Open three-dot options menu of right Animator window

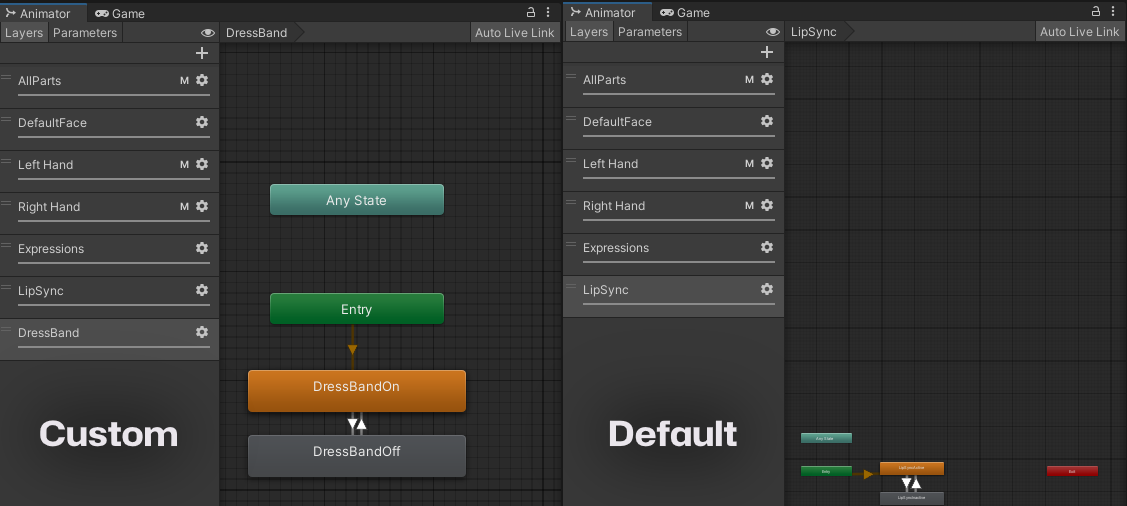[x=1113, y=12]
